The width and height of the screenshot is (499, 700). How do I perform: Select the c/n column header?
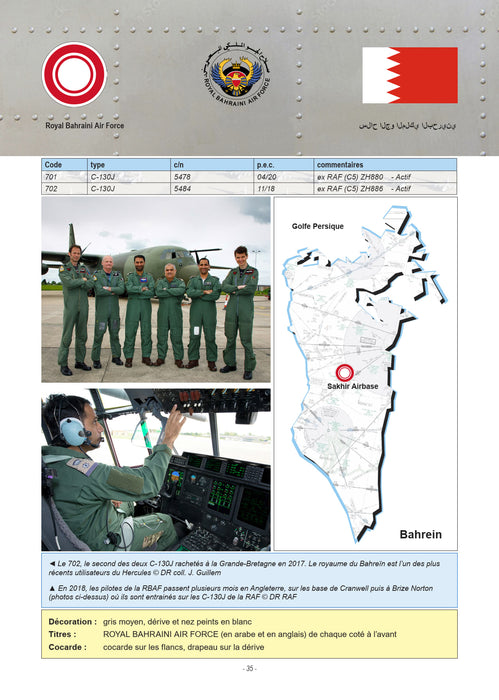pos(212,165)
